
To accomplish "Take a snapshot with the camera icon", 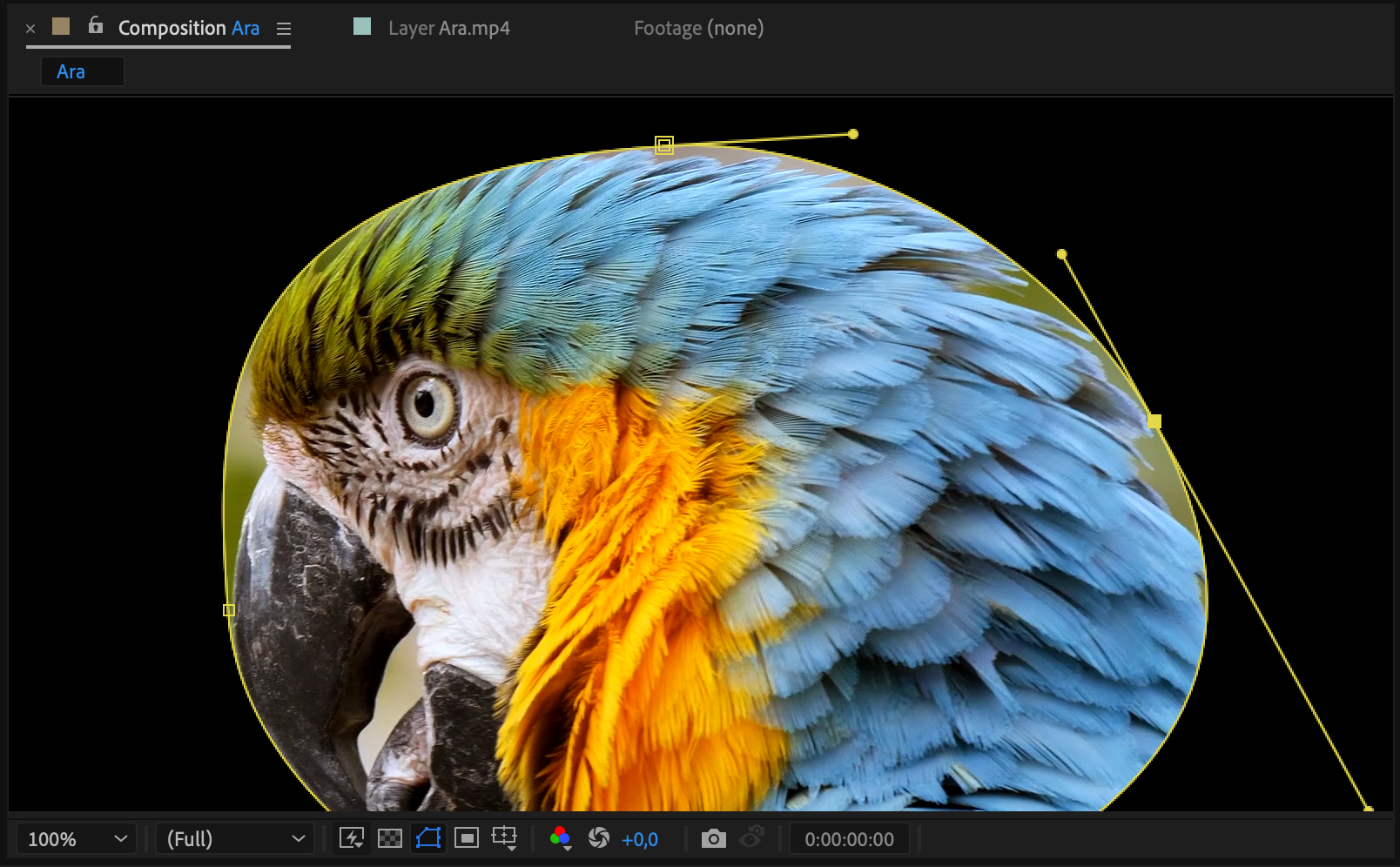I will pos(713,838).
